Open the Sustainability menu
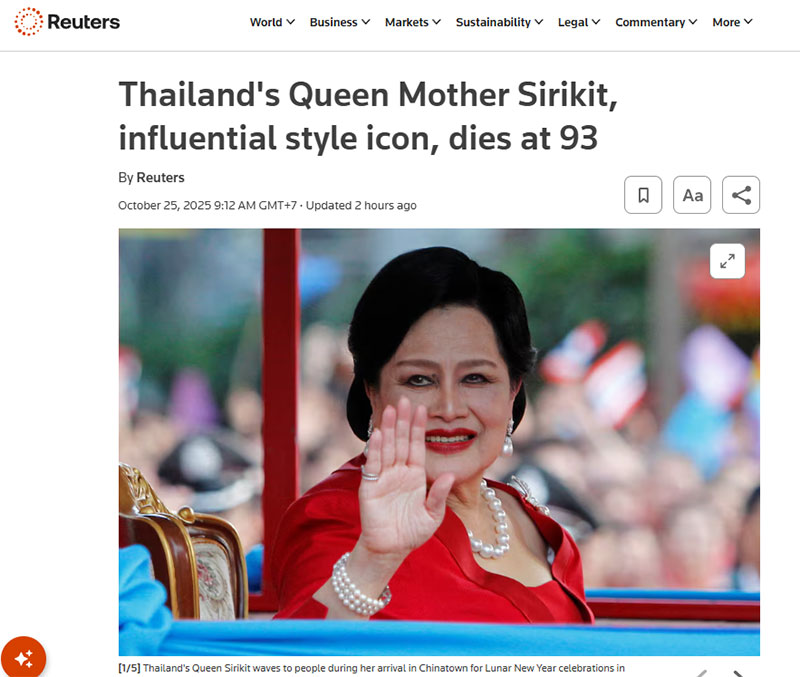Viewport: 800px width, 677px height. [499, 22]
